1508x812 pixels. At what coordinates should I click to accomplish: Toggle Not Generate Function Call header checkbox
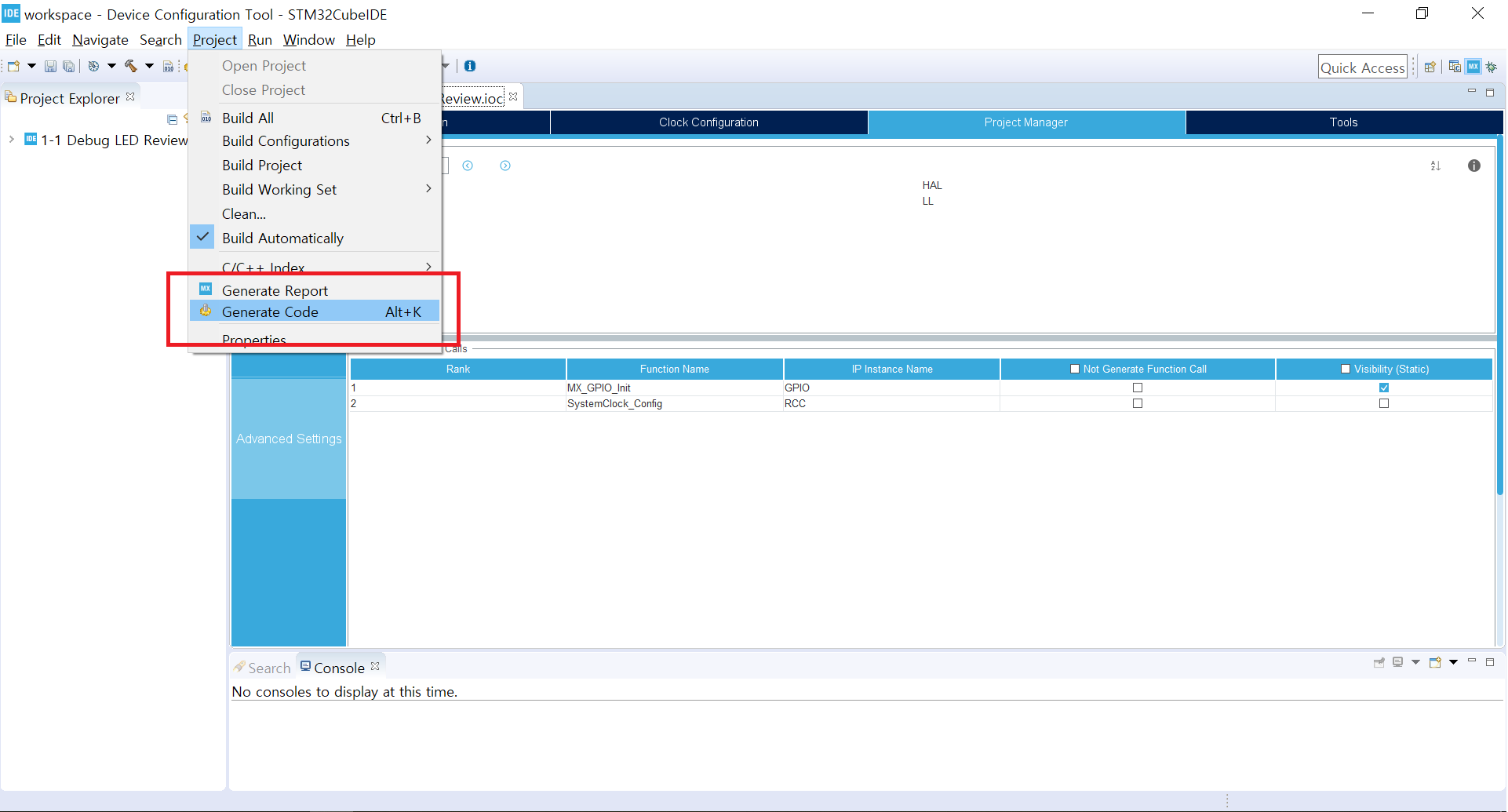[x=1075, y=369]
